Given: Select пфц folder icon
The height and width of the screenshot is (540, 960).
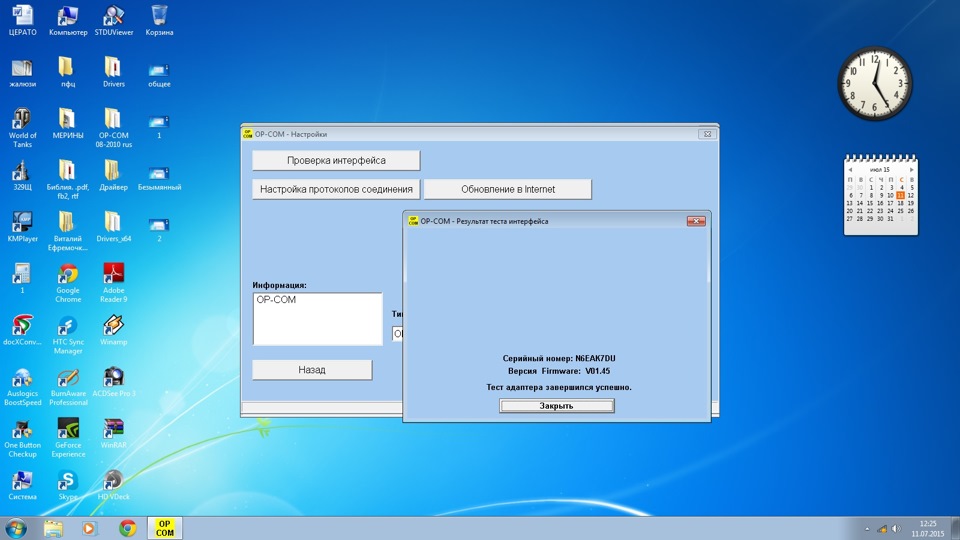Looking at the screenshot, I should point(68,72).
